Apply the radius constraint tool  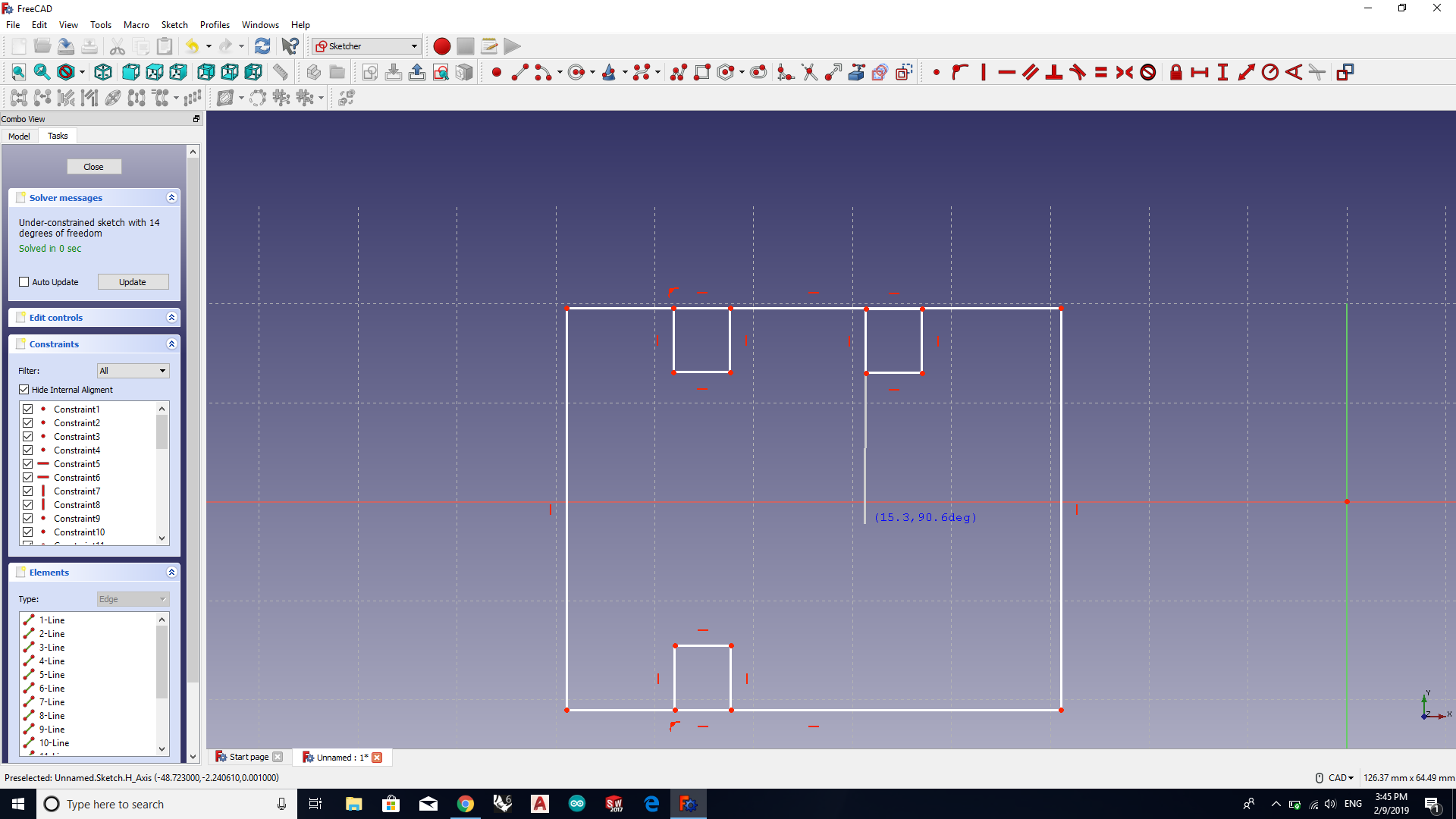tap(1269, 73)
